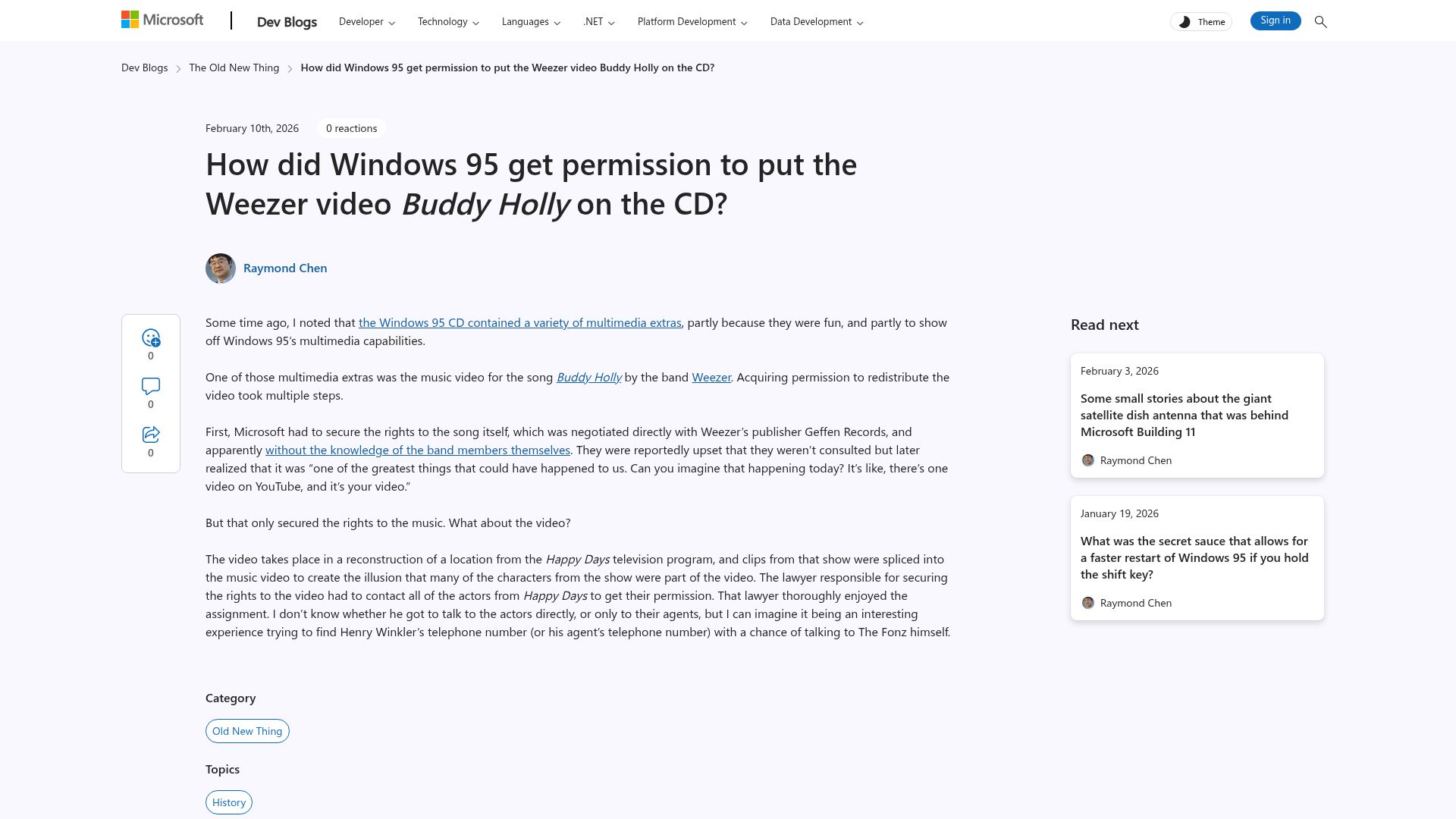
Task: Follow the Weezer band link
Action: (711, 377)
